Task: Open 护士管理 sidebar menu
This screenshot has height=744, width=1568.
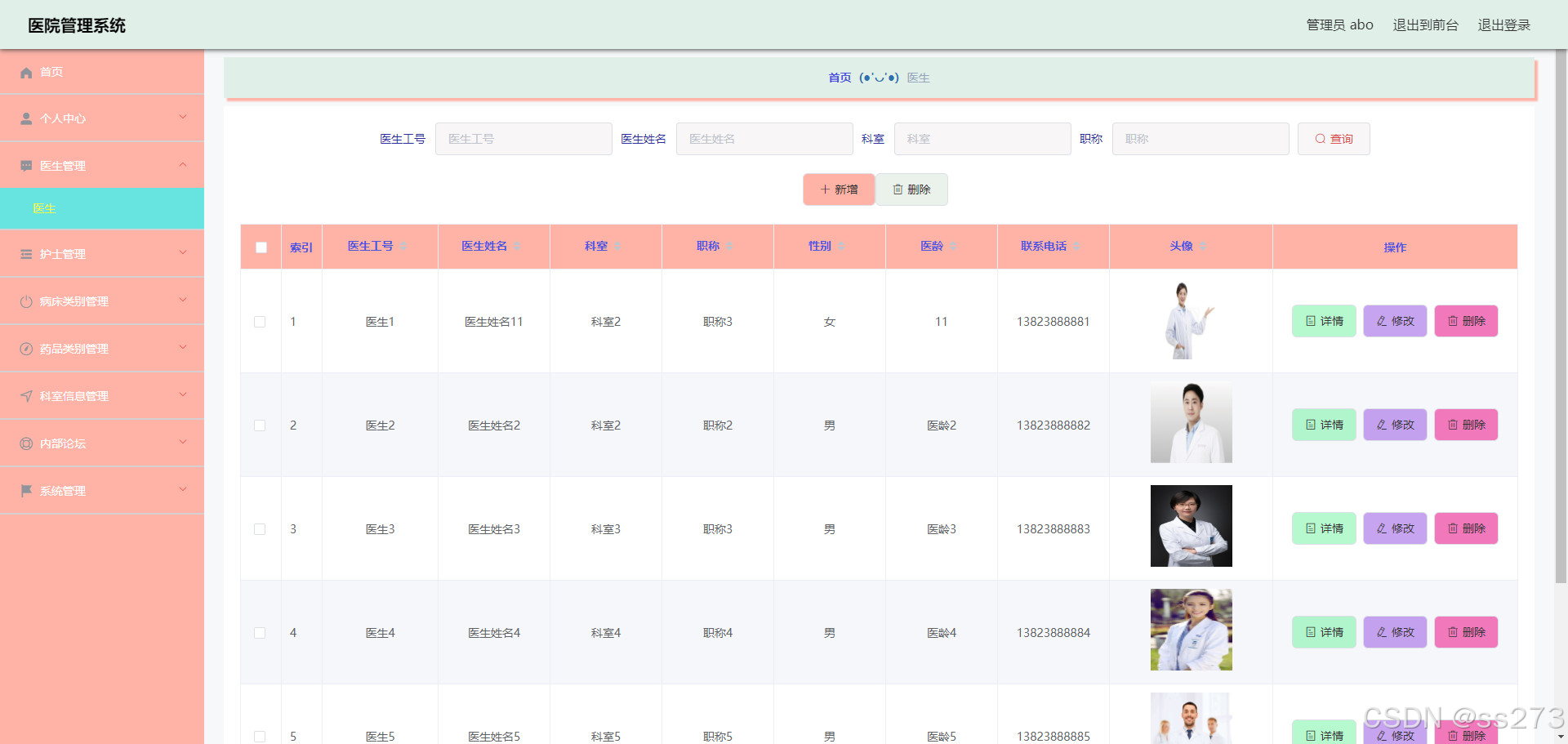Action: point(102,254)
